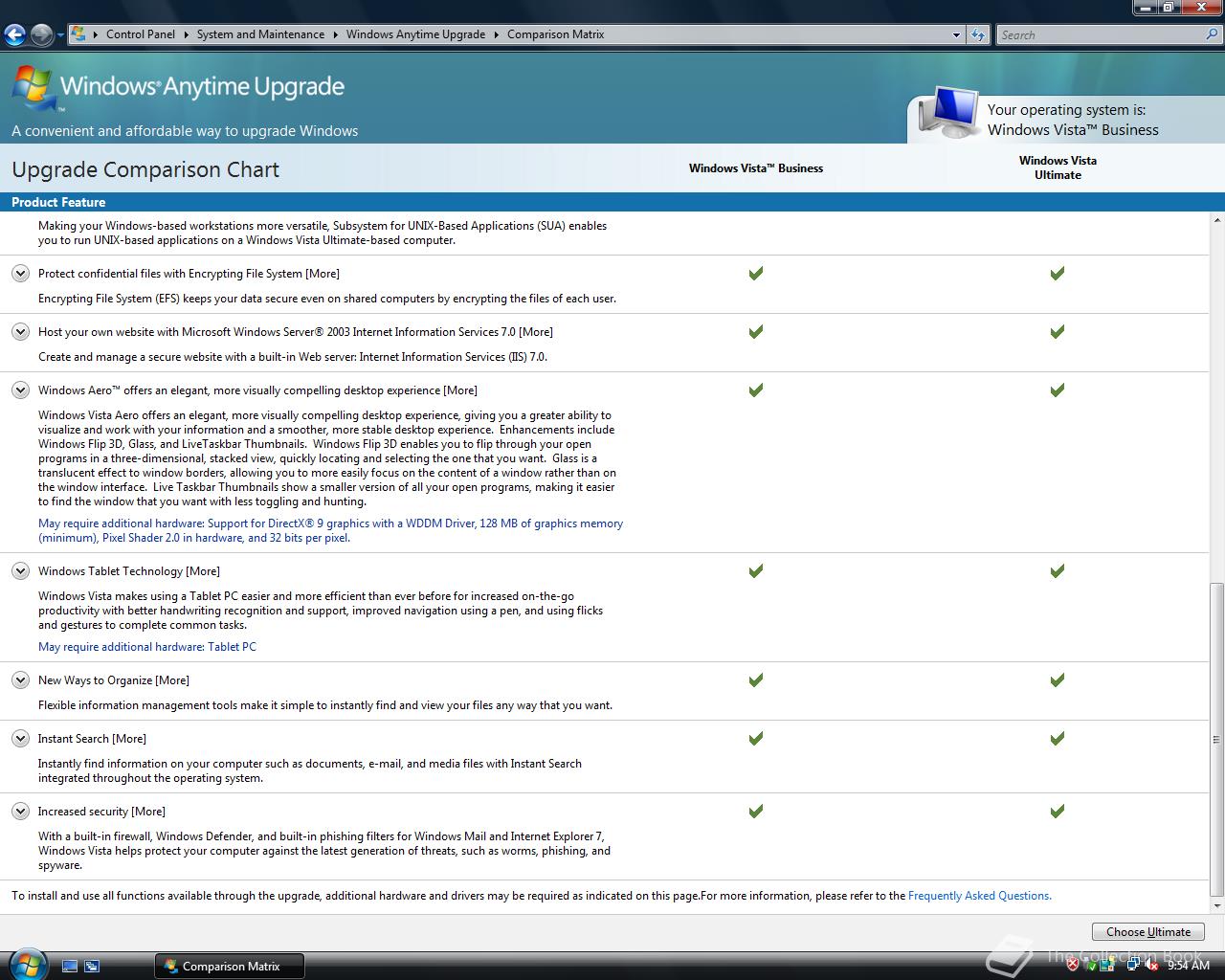Click Ultimate checkmark for Increased security
Screen dimensions: 1225x980
tap(1058, 812)
